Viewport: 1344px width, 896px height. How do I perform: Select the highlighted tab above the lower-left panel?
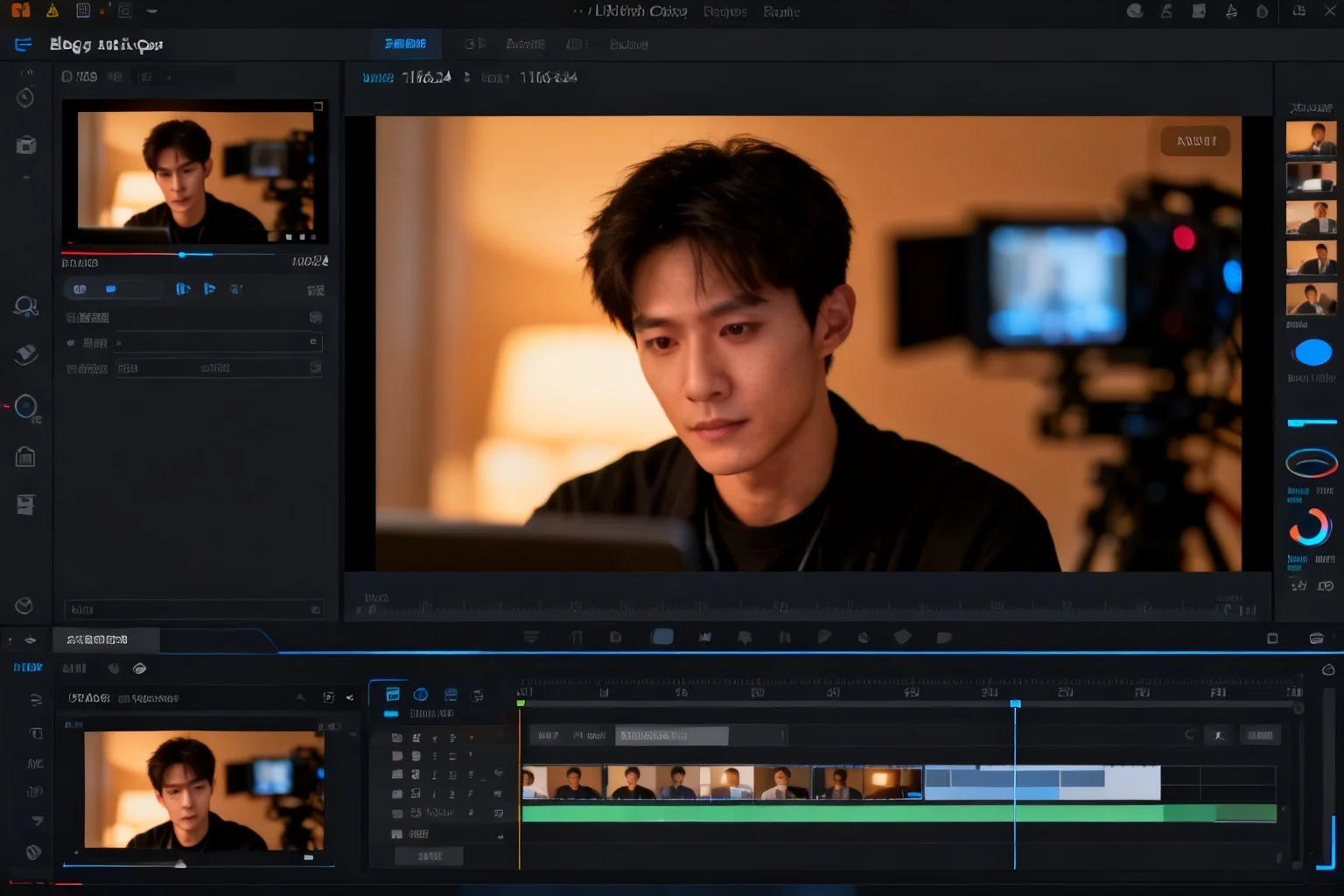(x=106, y=640)
